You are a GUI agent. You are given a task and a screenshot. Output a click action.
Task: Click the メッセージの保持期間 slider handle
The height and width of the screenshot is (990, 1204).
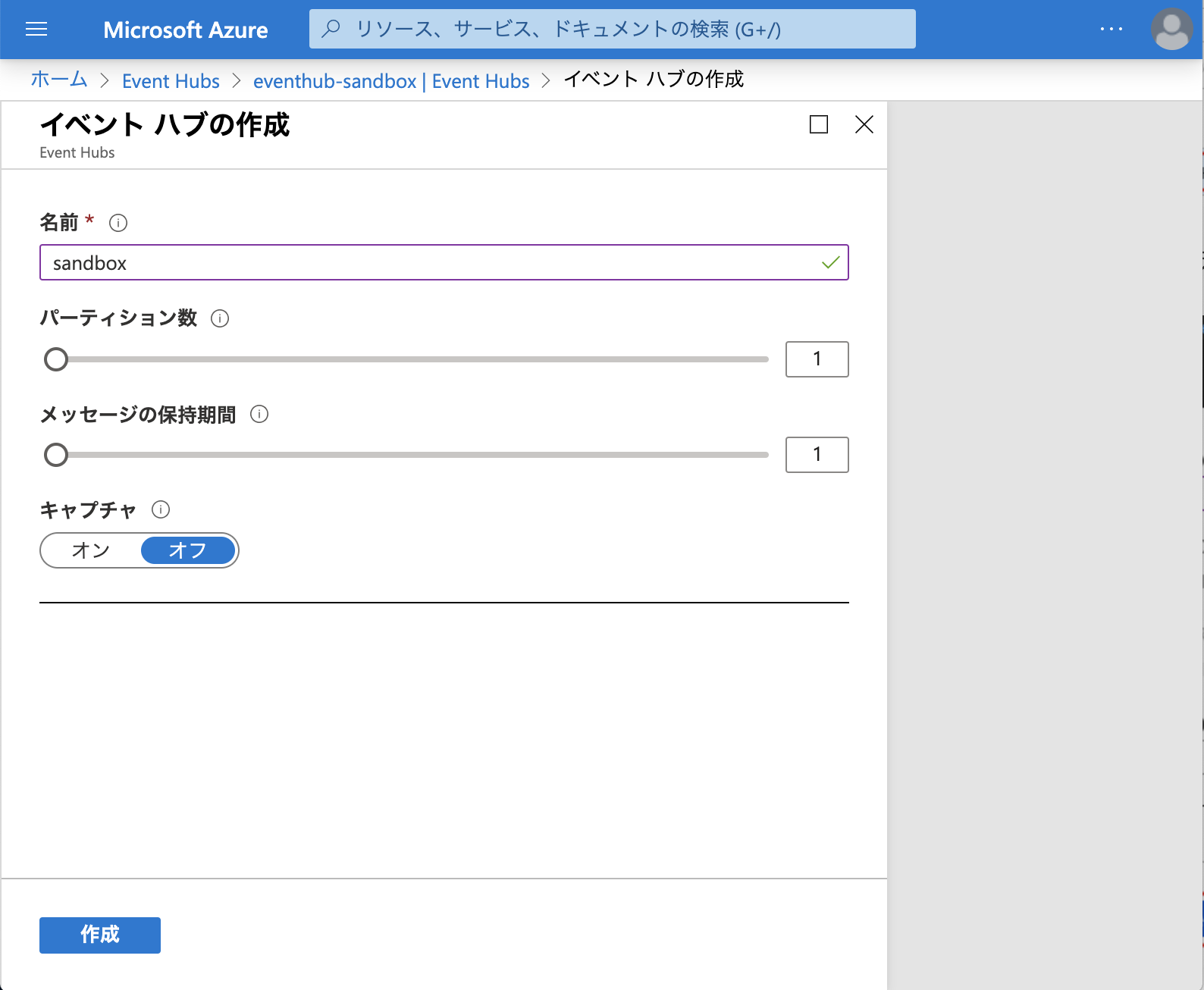pyautogui.click(x=56, y=455)
